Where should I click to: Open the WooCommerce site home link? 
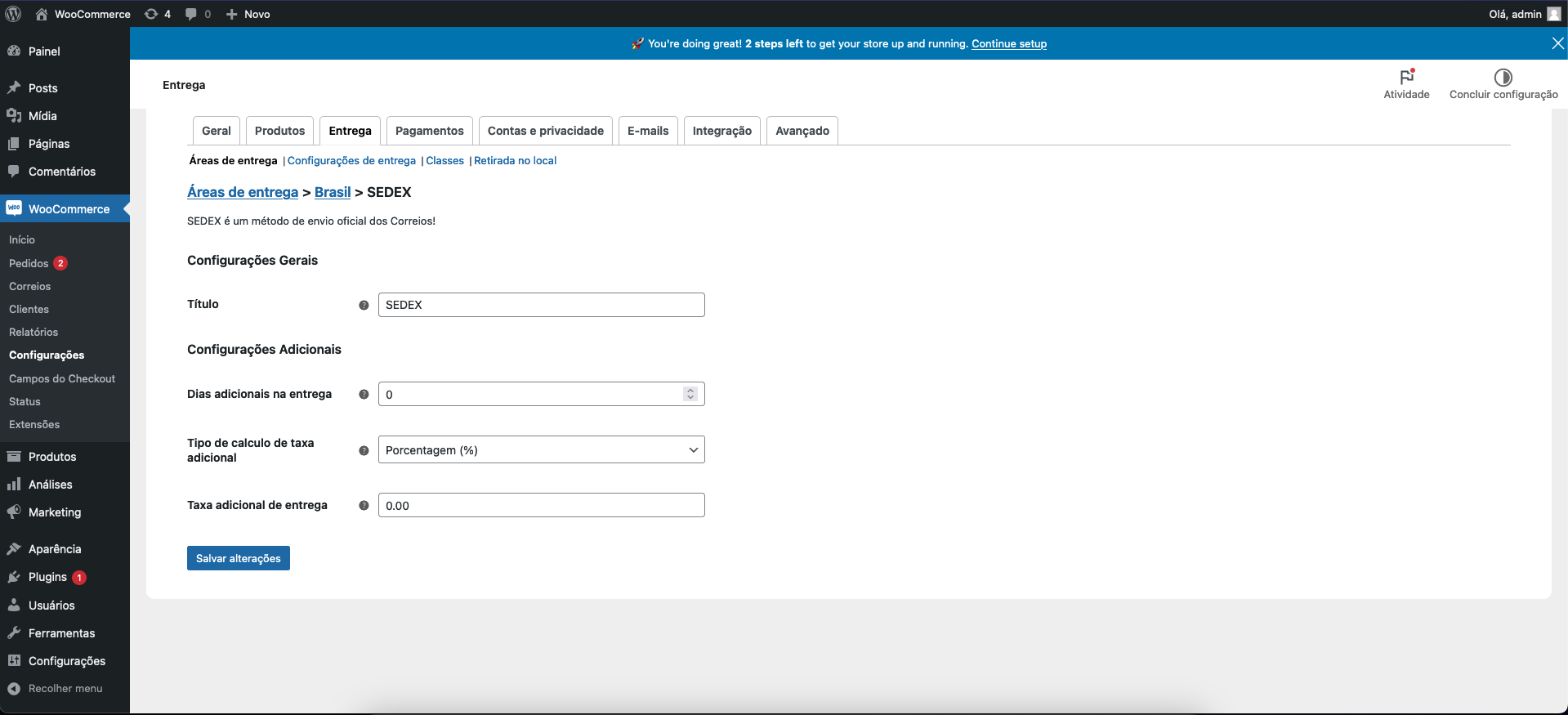pyautogui.click(x=83, y=14)
